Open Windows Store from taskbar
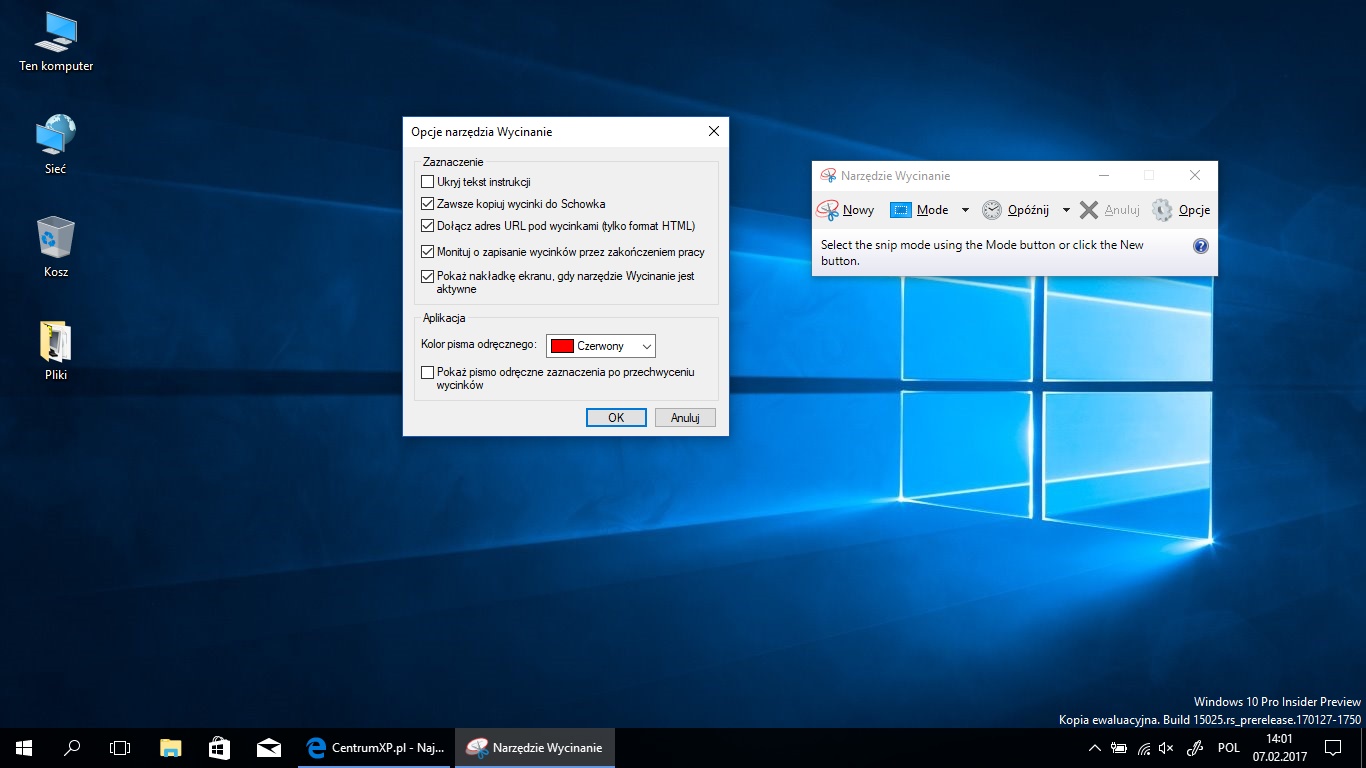Image resolution: width=1366 pixels, height=768 pixels. click(x=219, y=747)
